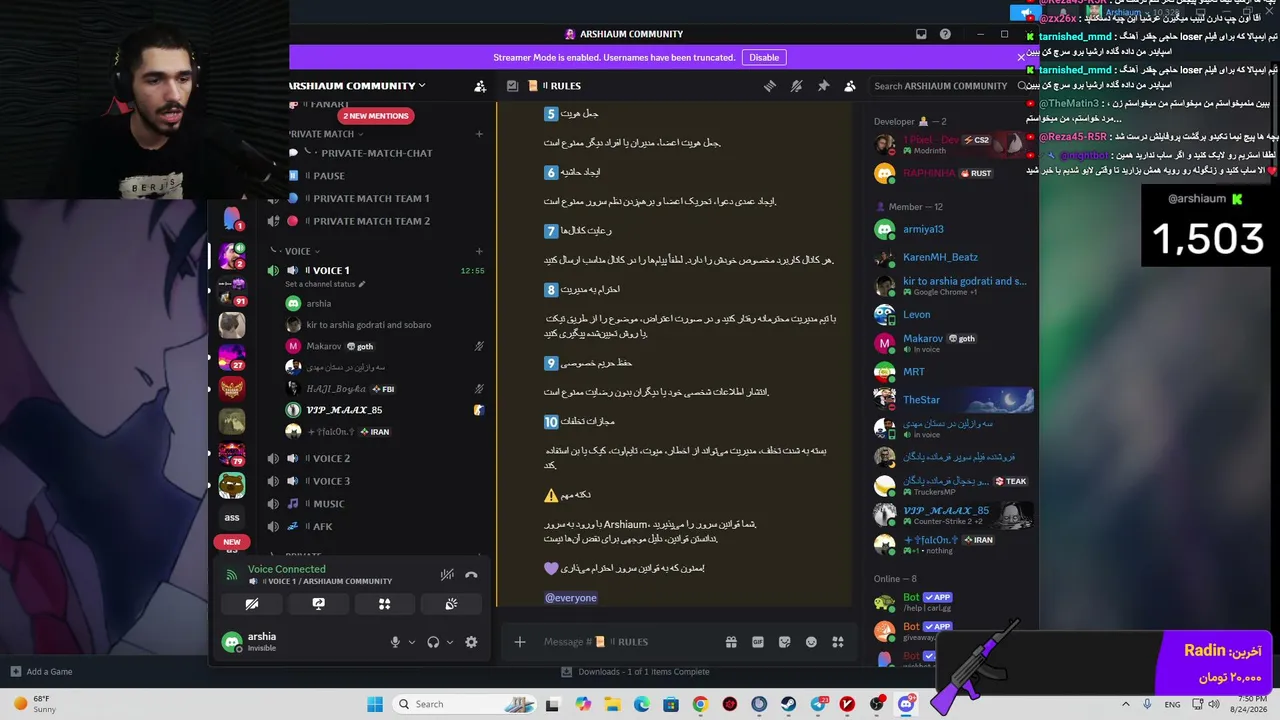1280x720 pixels.
Task: Open member armiya13 profile
Action: pyautogui.click(x=952, y=229)
